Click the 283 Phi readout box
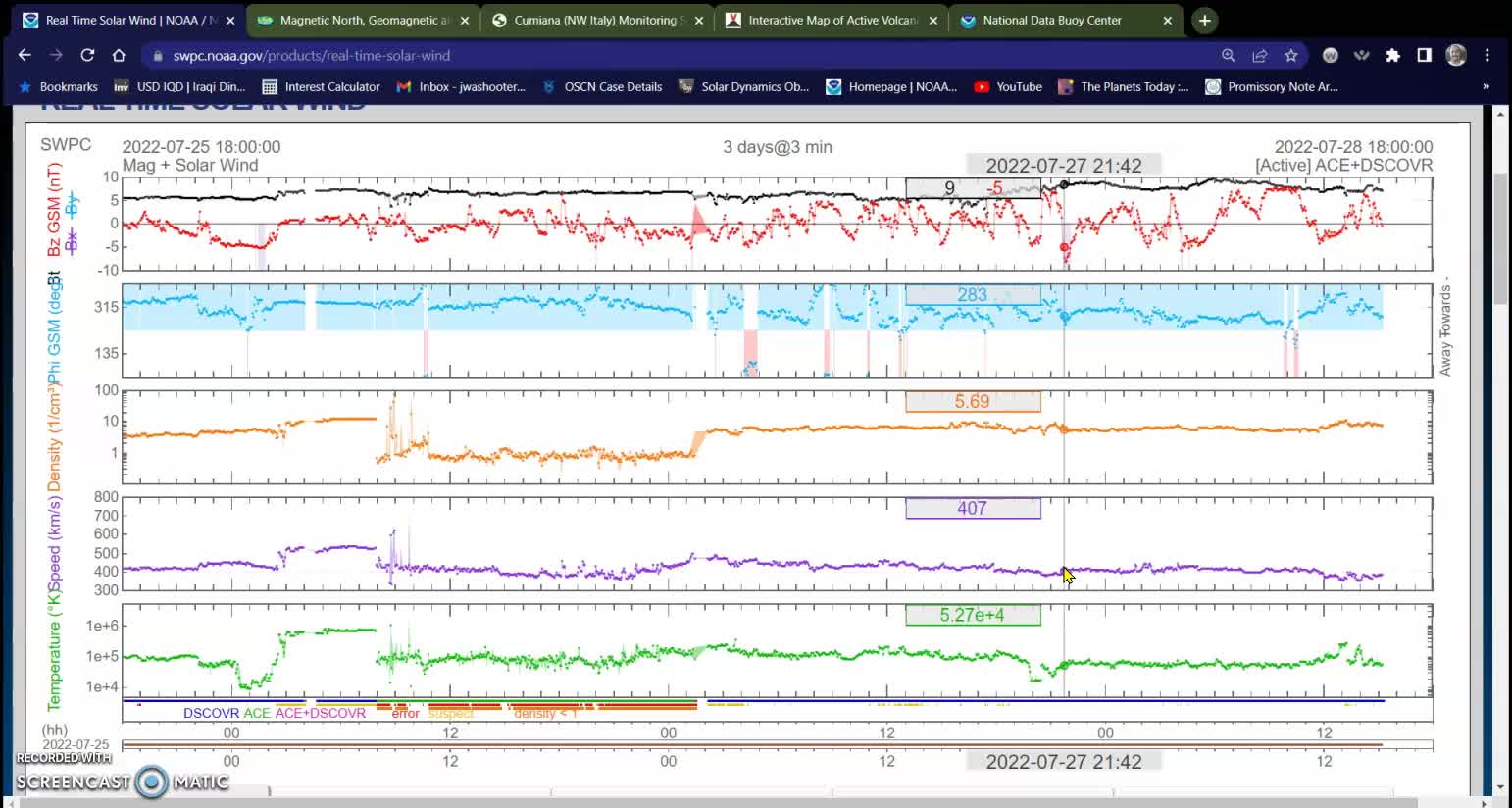This screenshot has width=1512, height=808. pyautogui.click(x=973, y=295)
